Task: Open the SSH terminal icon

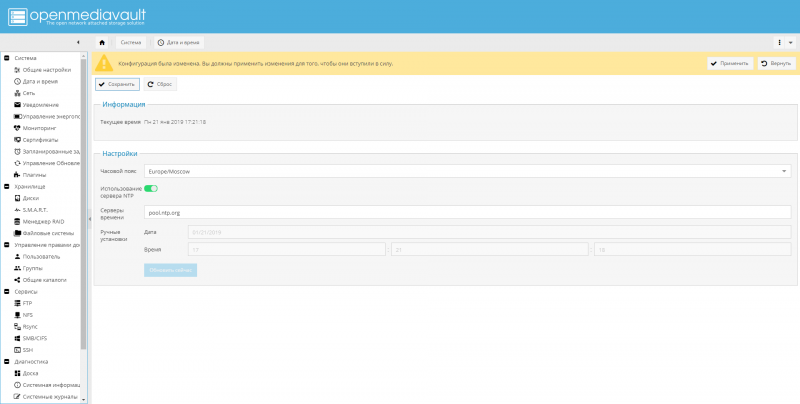Action: pos(17,350)
